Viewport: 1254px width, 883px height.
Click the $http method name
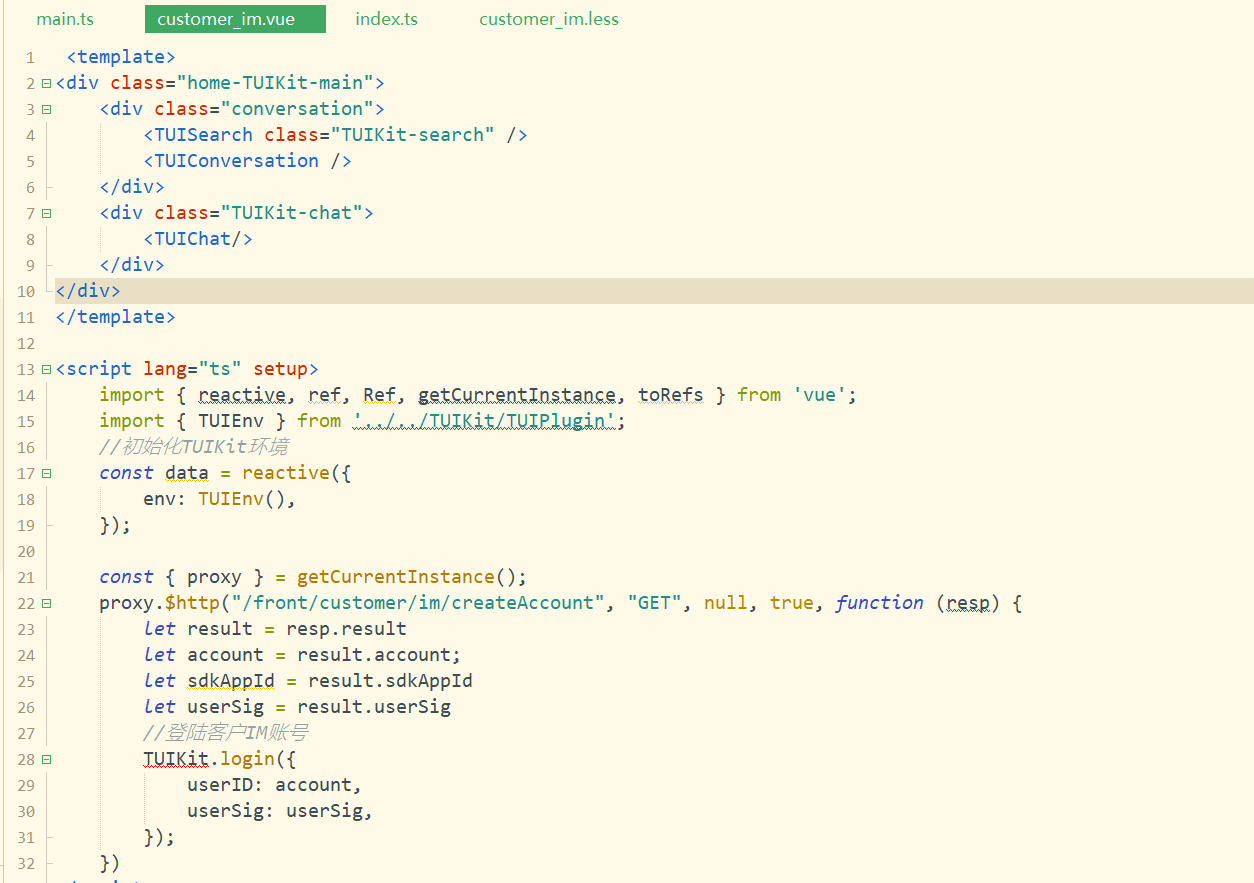click(x=193, y=603)
